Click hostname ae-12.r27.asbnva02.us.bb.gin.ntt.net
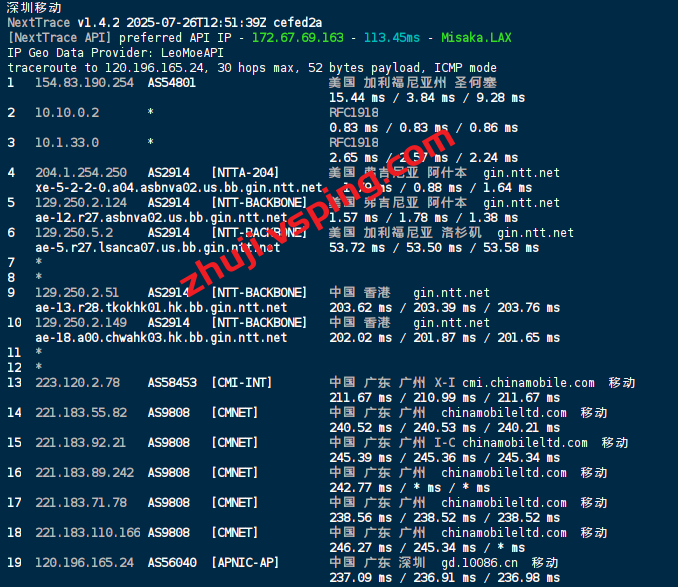 pos(161,217)
